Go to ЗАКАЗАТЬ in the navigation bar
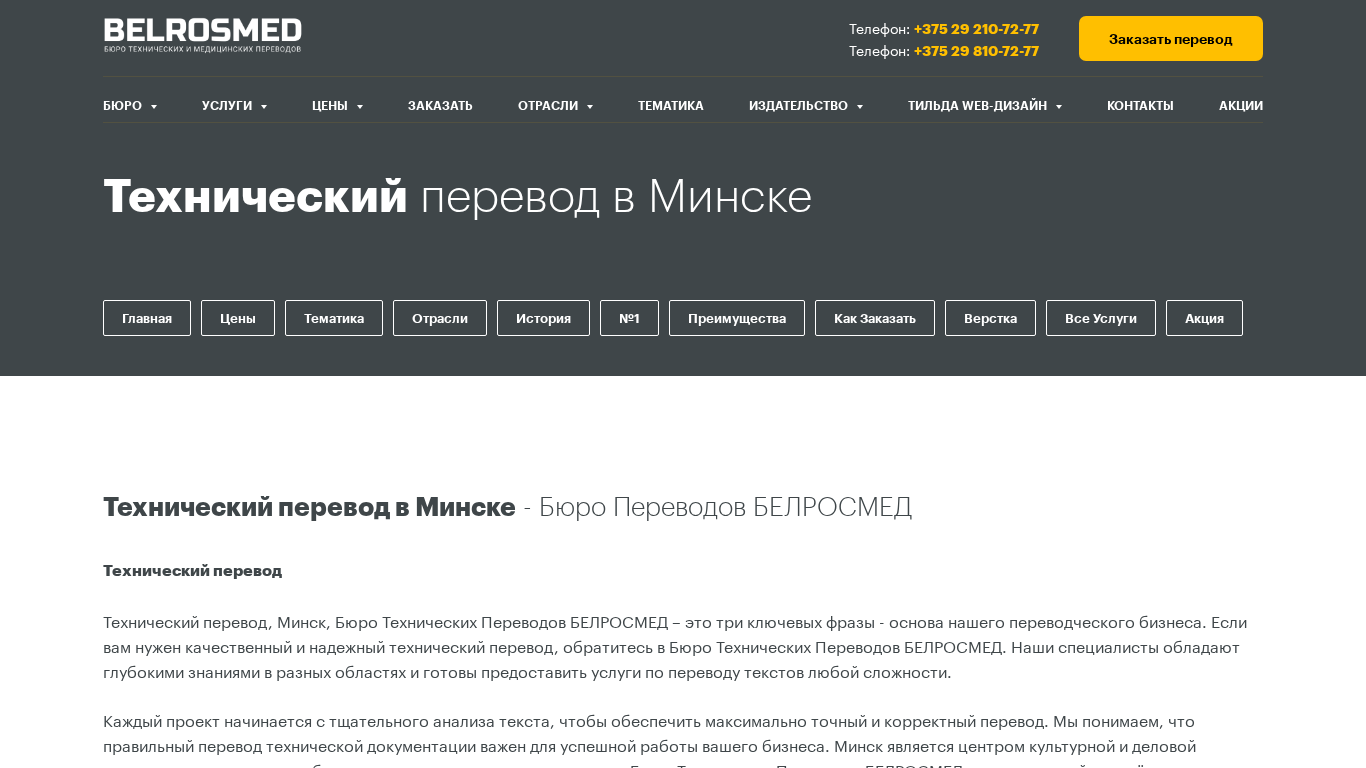This screenshot has width=1366, height=768. pyautogui.click(x=440, y=106)
